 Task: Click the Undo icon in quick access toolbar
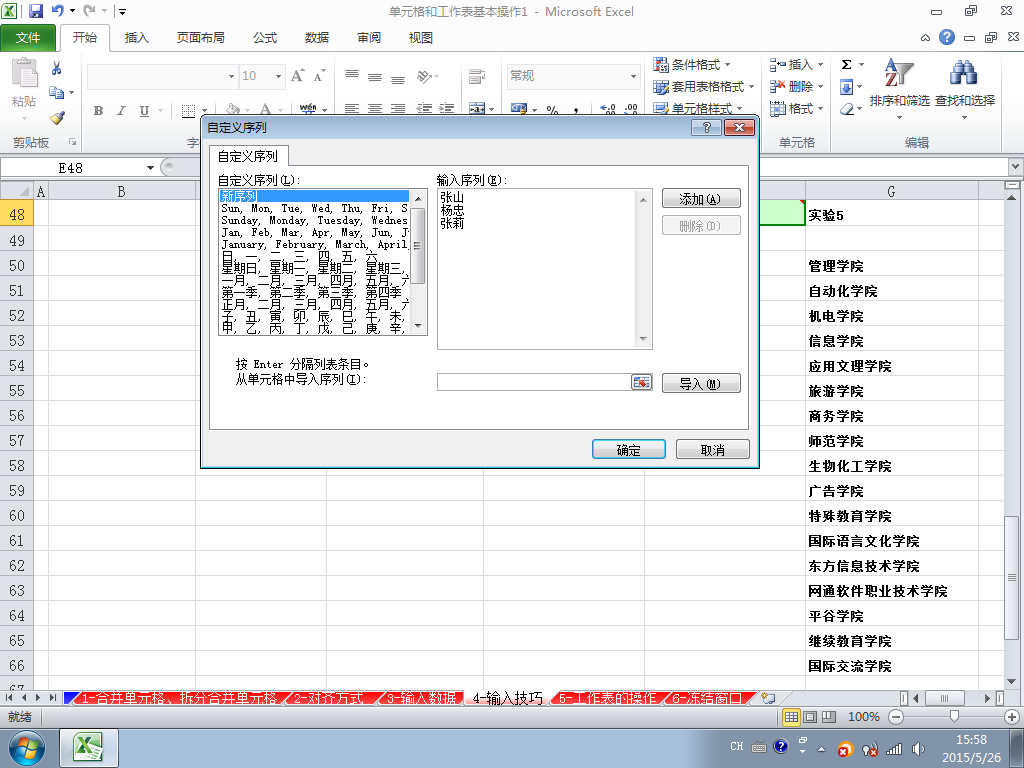click(x=57, y=11)
